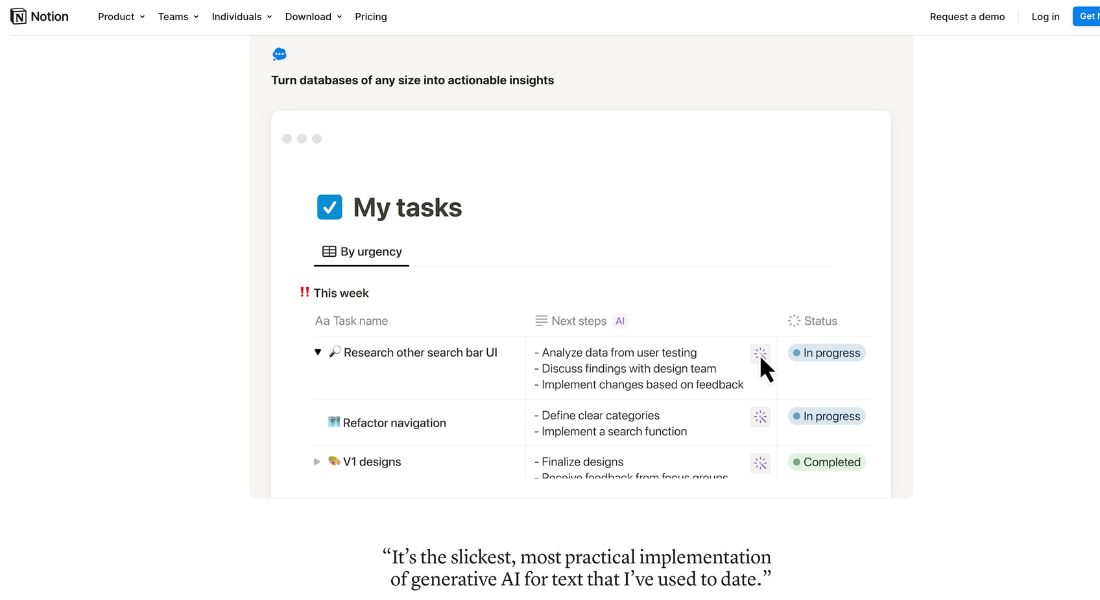Image resolution: width=1100 pixels, height=600 pixels.
Task: Click the blue AI sparkle icon above the heading
Action: [280, 53]
